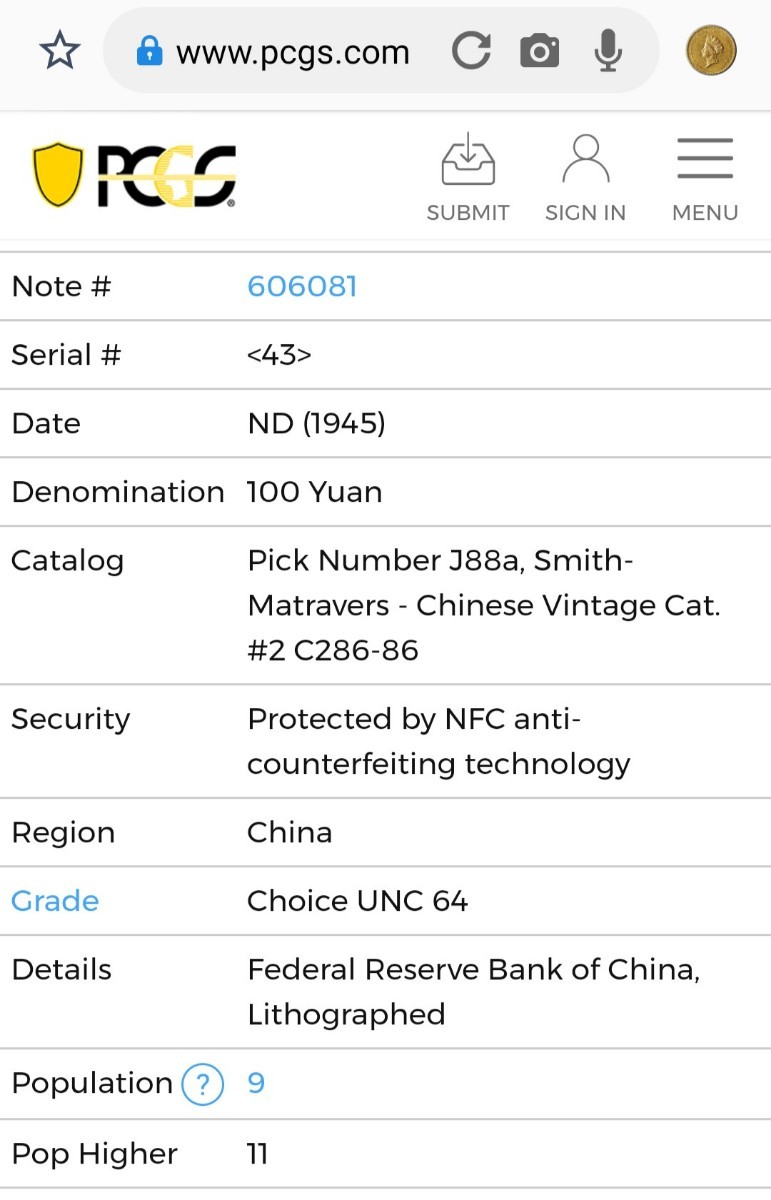Tap the secure padlock icon
The image size is (771, 1200).
click(149, 51)
